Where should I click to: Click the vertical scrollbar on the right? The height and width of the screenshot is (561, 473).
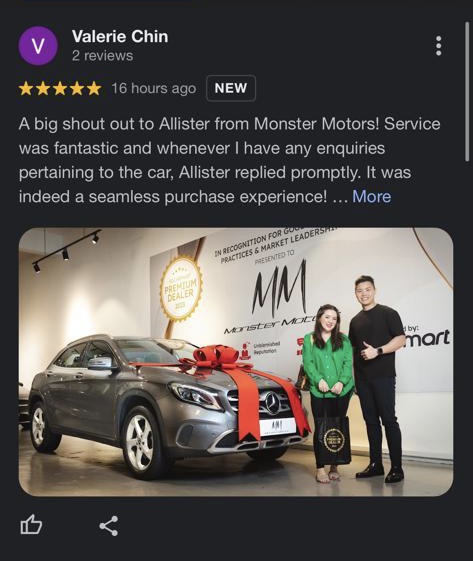[x=467, y=92]
